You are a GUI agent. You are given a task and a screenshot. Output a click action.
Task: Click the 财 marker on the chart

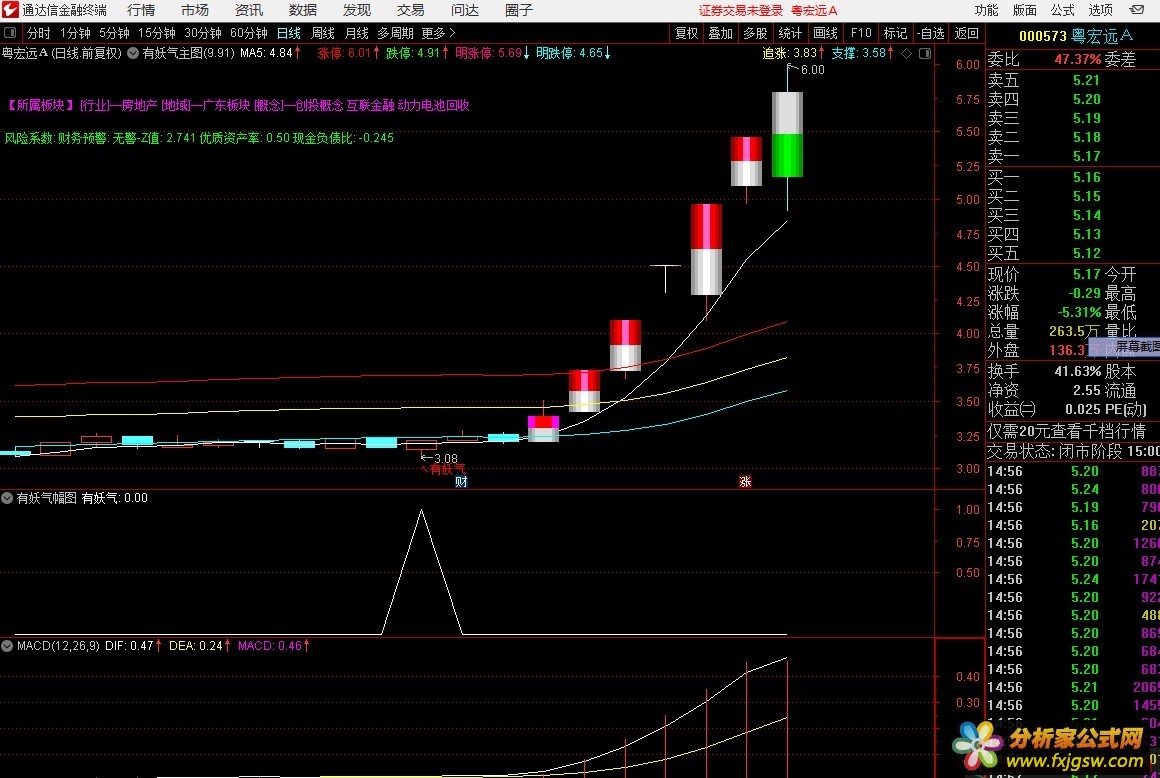pyautogui.click(x=461, y=481)
